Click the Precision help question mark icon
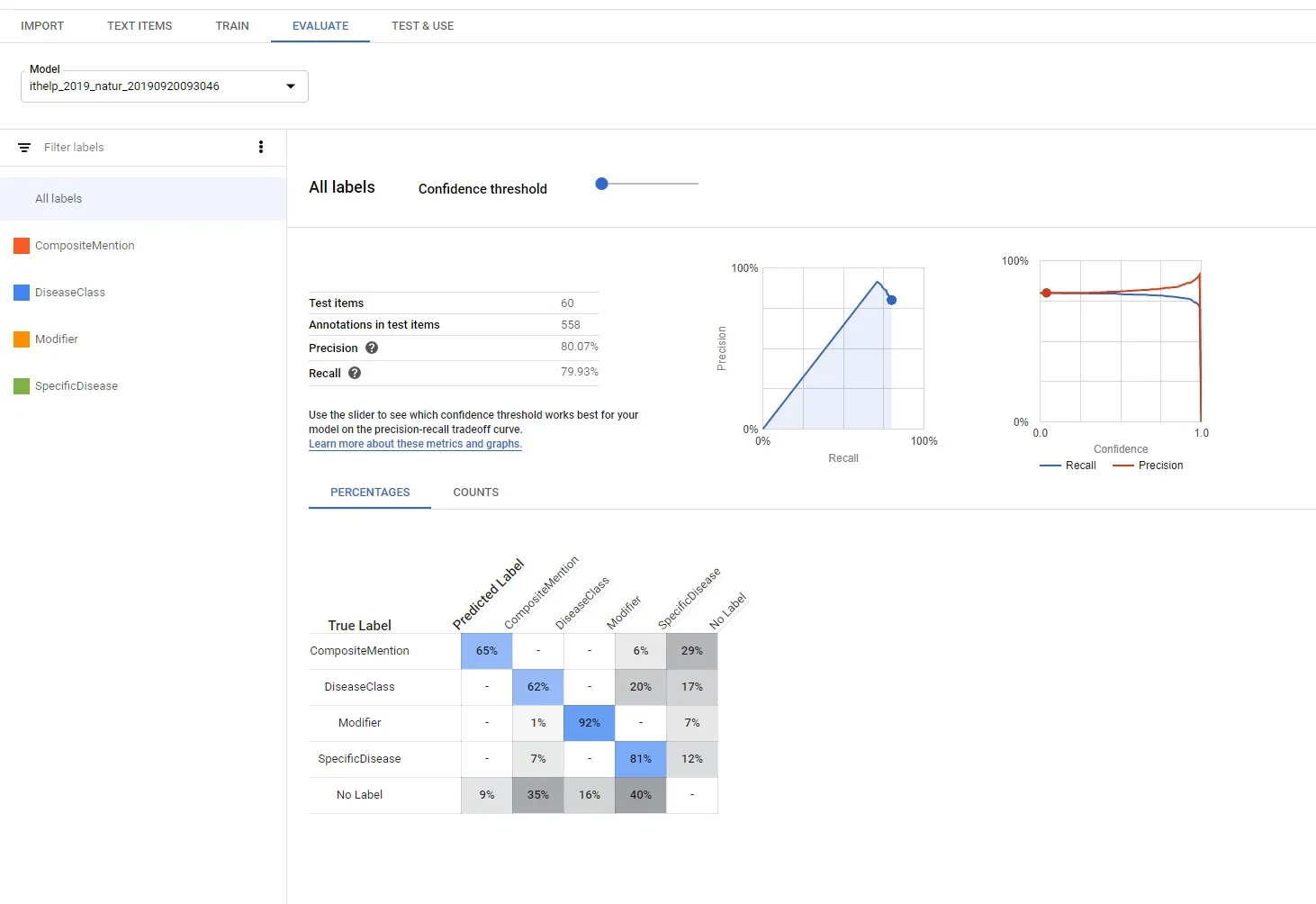 372,348
